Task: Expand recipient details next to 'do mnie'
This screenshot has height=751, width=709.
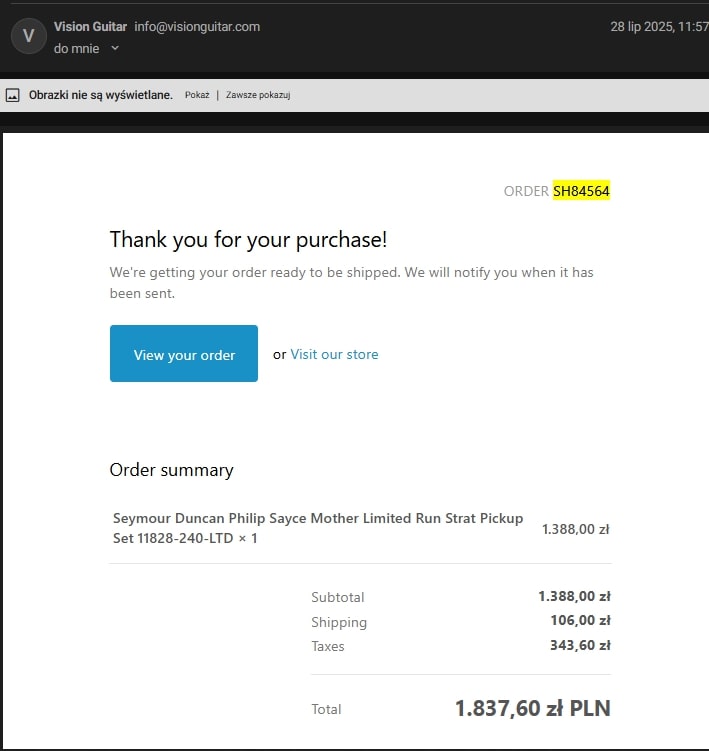Action: click(115, 48)
